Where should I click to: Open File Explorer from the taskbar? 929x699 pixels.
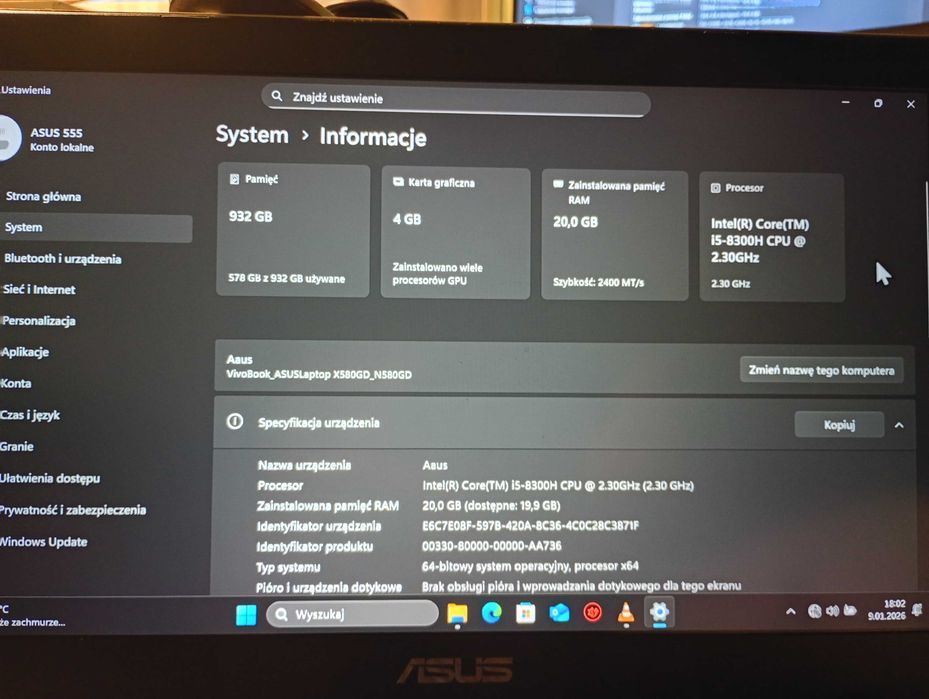457,614
